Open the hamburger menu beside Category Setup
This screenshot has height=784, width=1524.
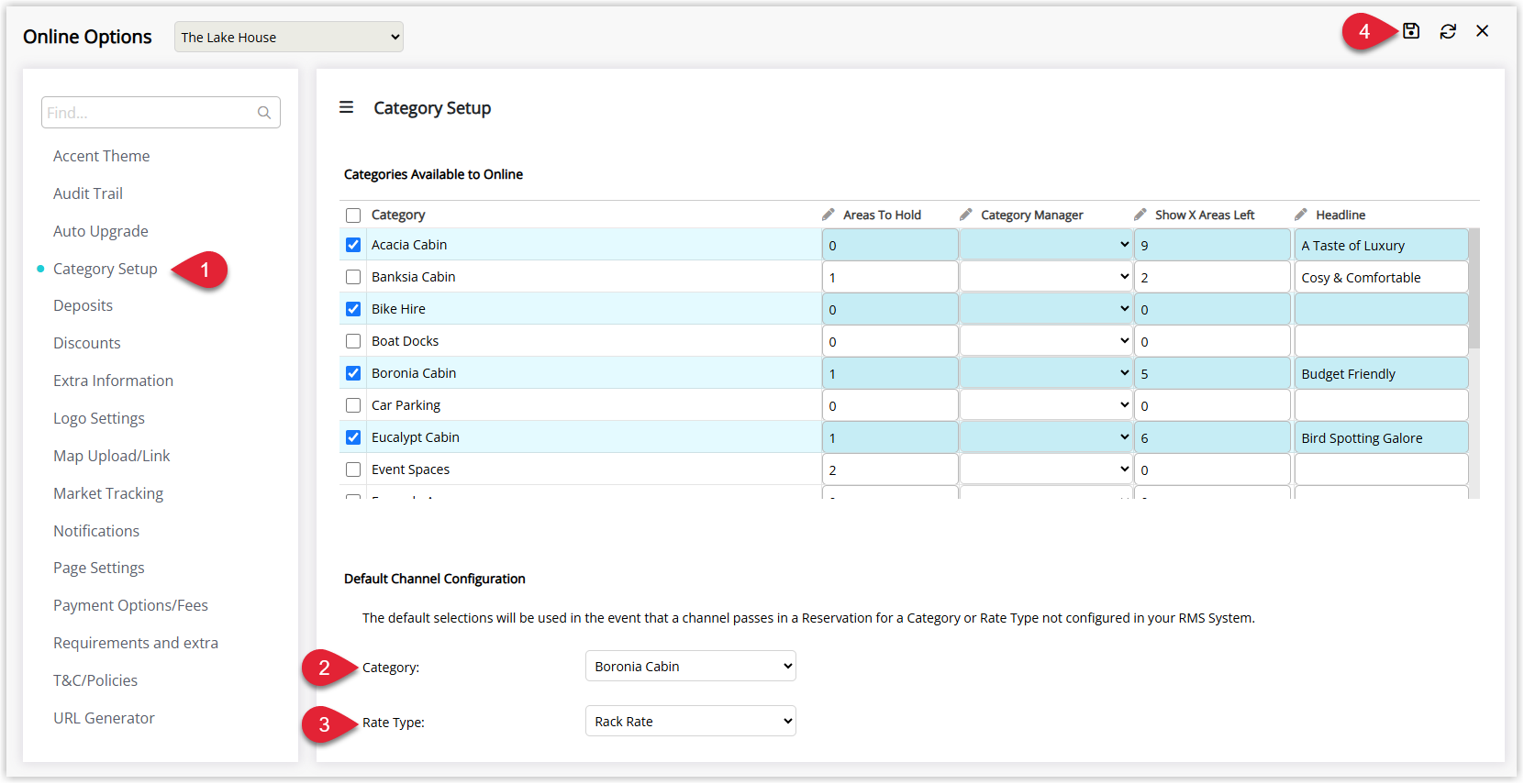click(346, 107)
